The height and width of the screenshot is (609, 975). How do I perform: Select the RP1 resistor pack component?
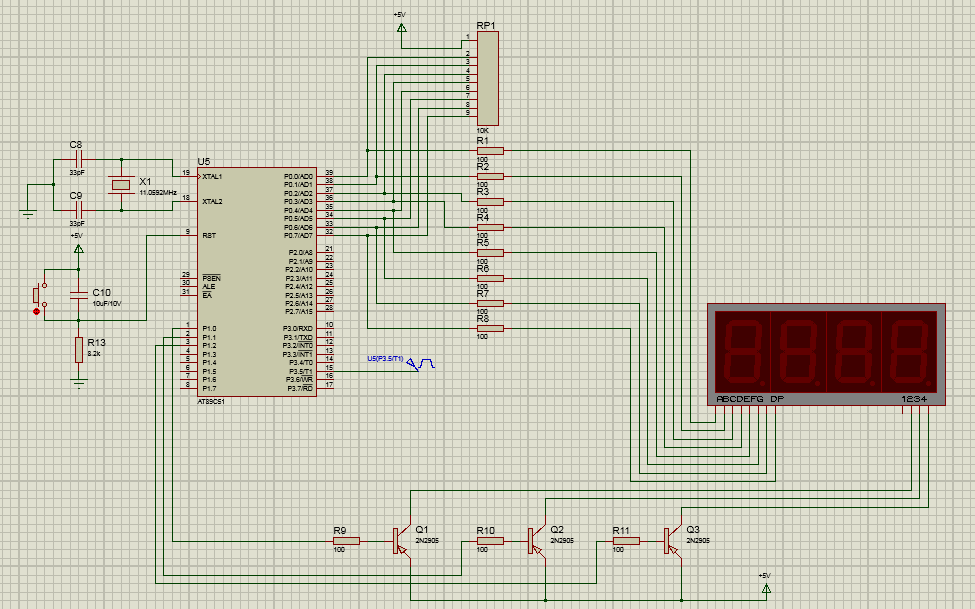click(x=488, y=78)
